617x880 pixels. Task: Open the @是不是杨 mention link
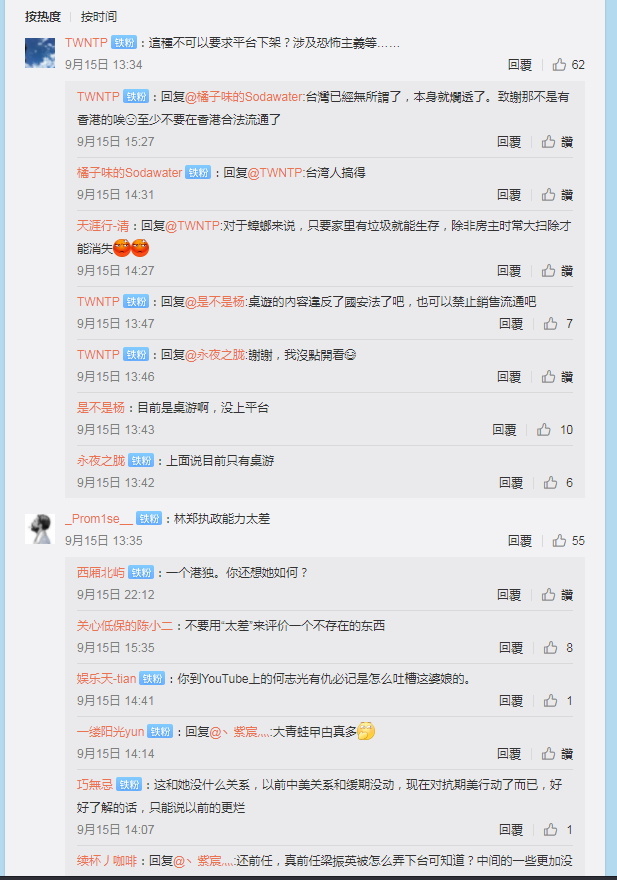click(215, 302)
